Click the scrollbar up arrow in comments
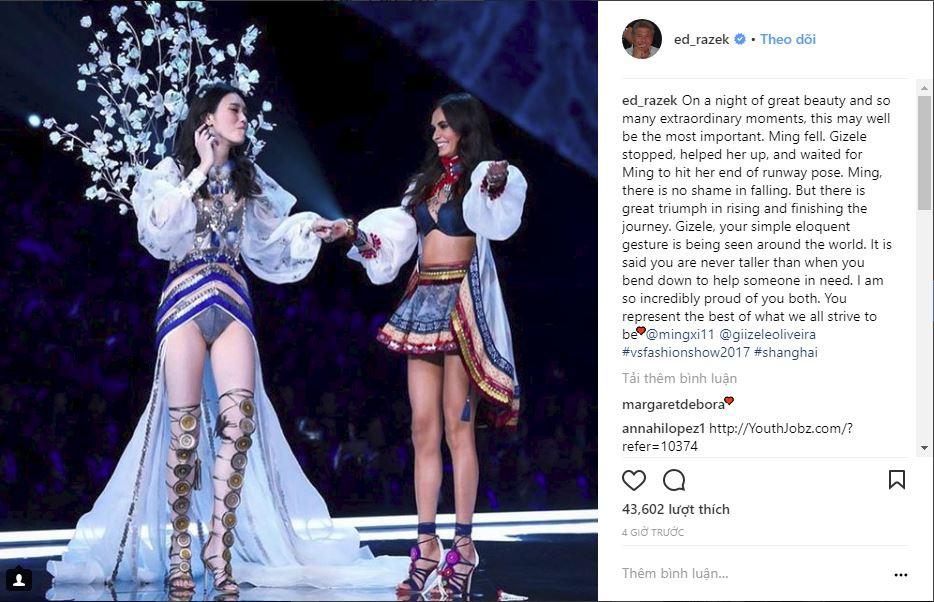934x602 pixels. pos(924,88)
